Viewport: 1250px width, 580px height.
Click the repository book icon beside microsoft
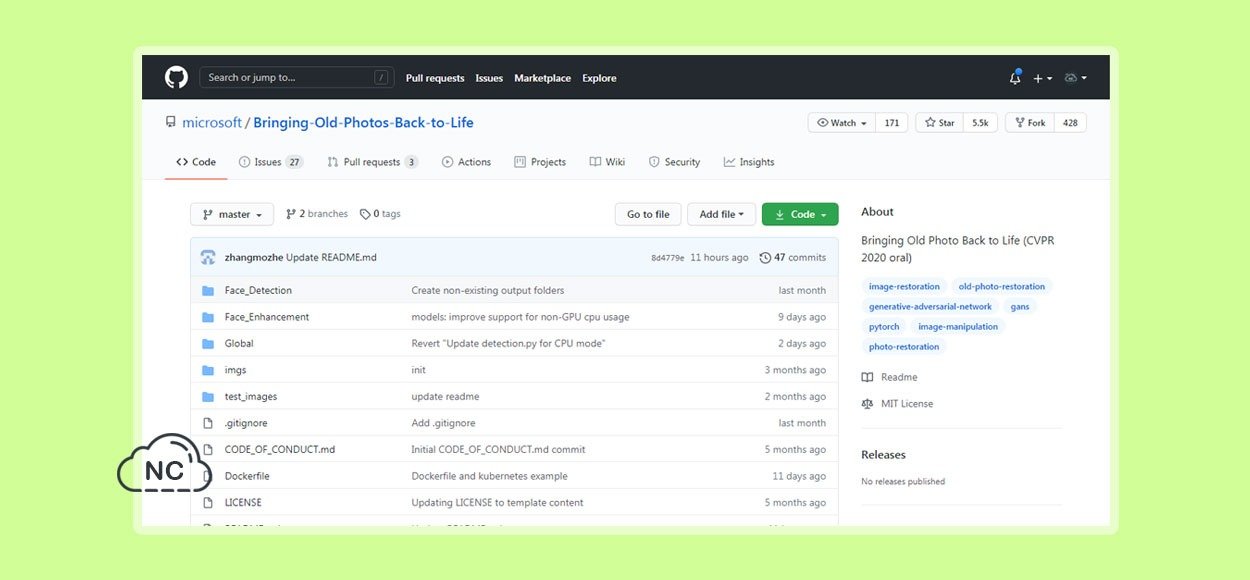171,122
